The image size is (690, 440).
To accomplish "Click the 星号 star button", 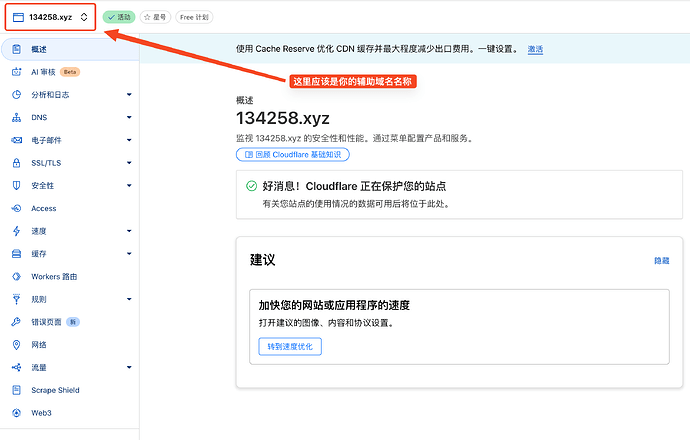I will (x=155, y=17).
